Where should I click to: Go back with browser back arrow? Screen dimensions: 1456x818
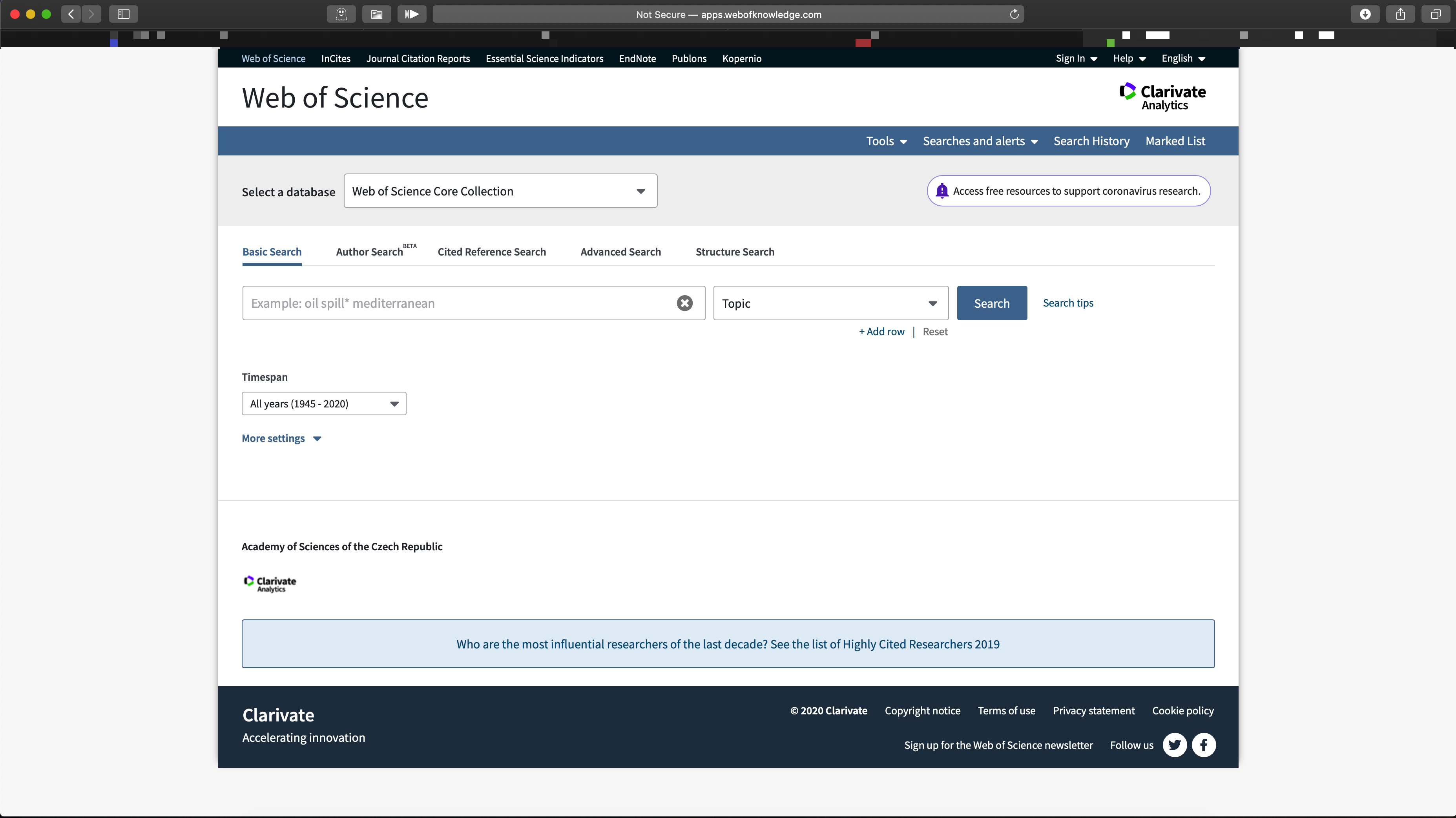(71, 14)
